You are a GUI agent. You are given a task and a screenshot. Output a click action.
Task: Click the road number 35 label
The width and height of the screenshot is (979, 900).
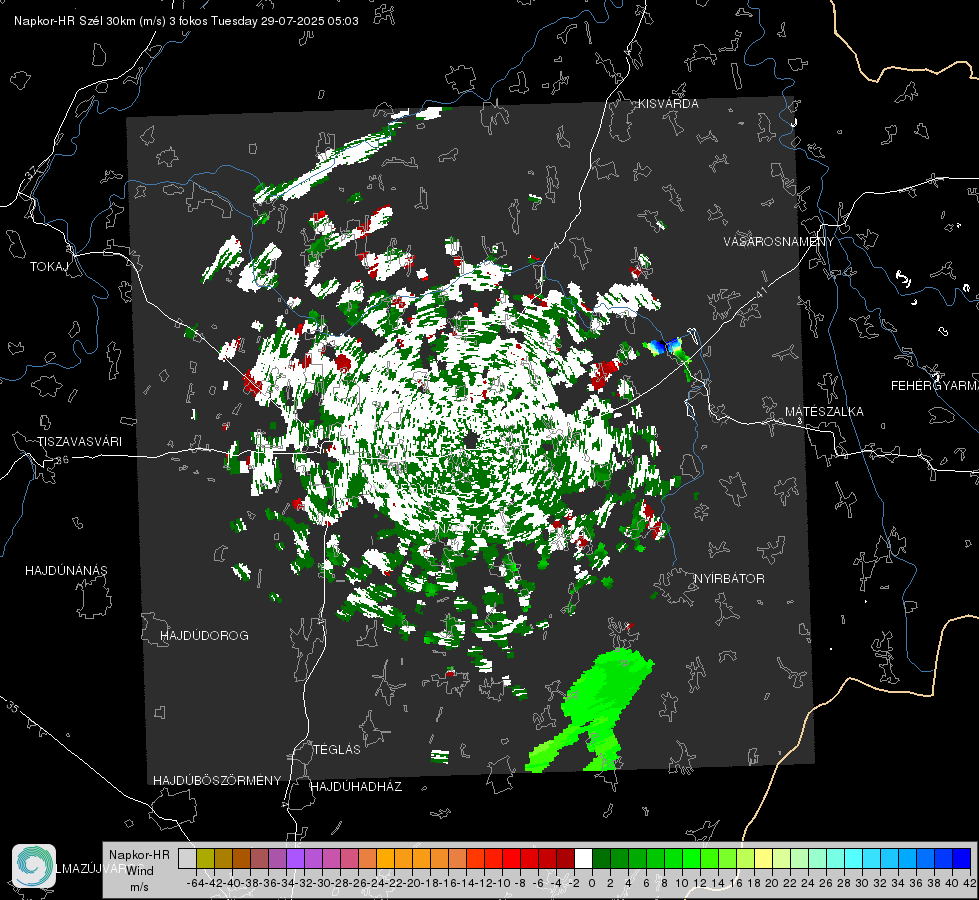tap(13, 708)
